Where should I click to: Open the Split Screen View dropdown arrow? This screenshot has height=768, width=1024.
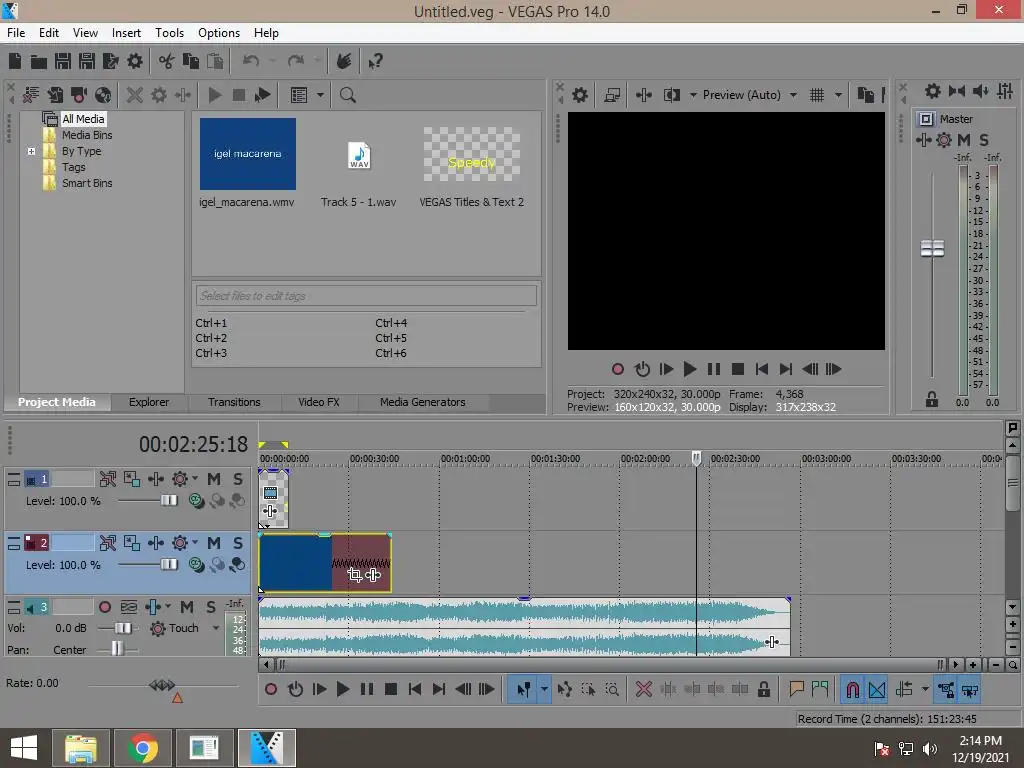pyautogui.click(x=693, y=95)
